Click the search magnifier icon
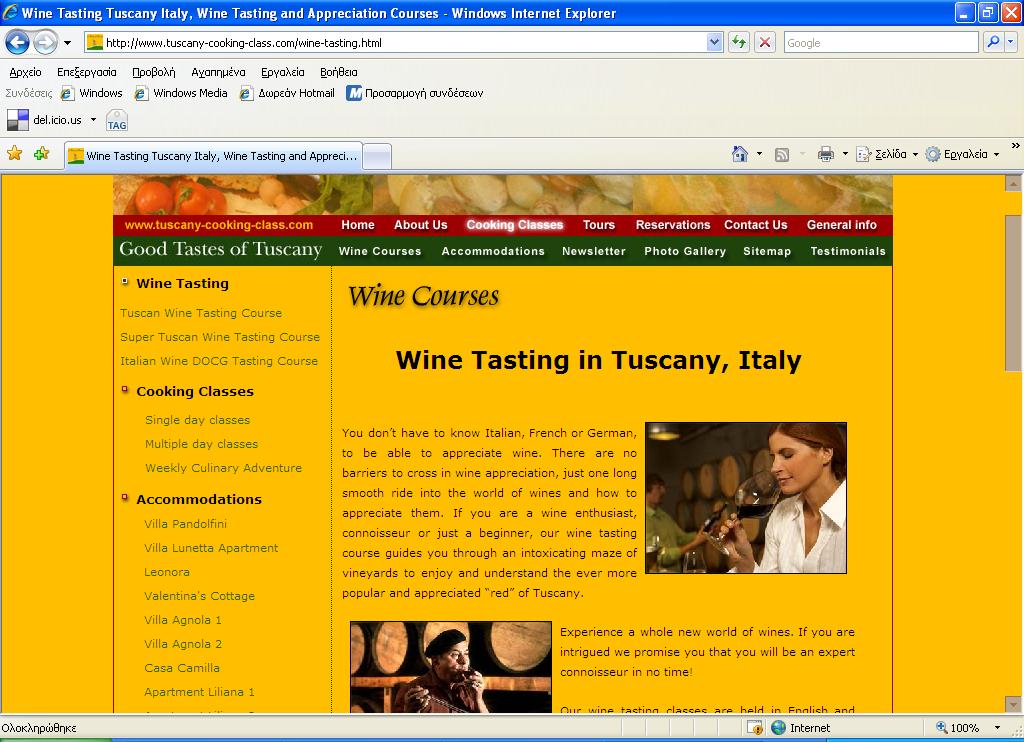The width and height of the screenshot is (1024, 742). pos(993,42)
